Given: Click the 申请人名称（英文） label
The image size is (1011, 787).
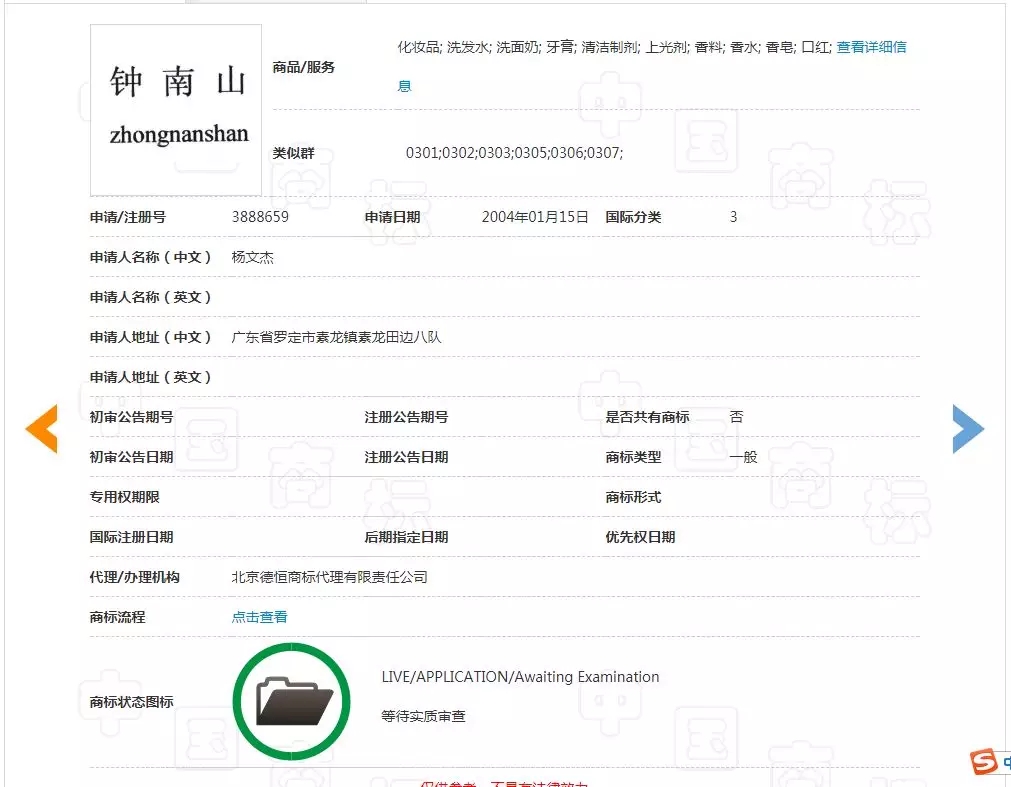Looking at the screenshot, I should coord(150,297).
